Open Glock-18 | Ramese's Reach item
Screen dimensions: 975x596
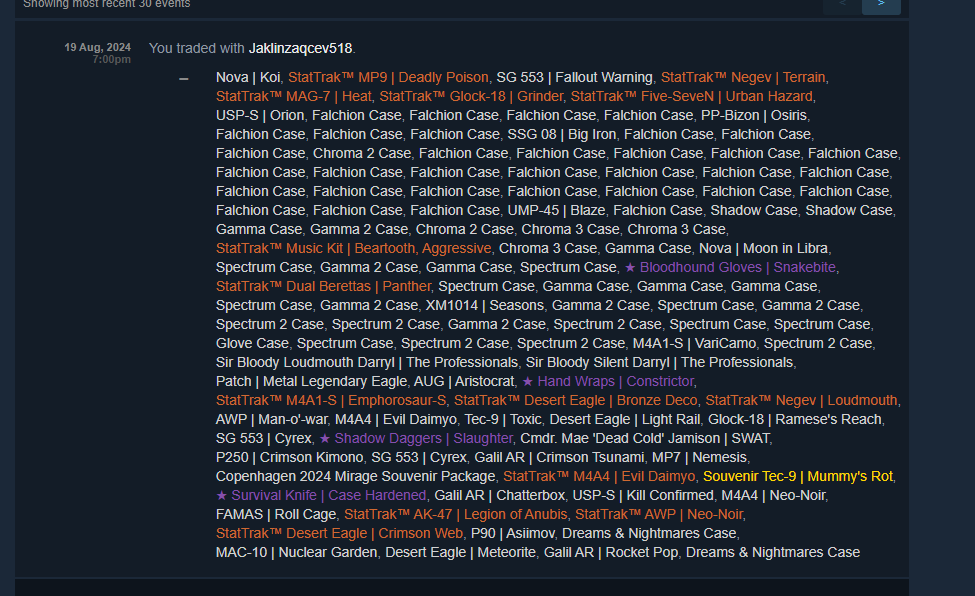click(796, 419)
